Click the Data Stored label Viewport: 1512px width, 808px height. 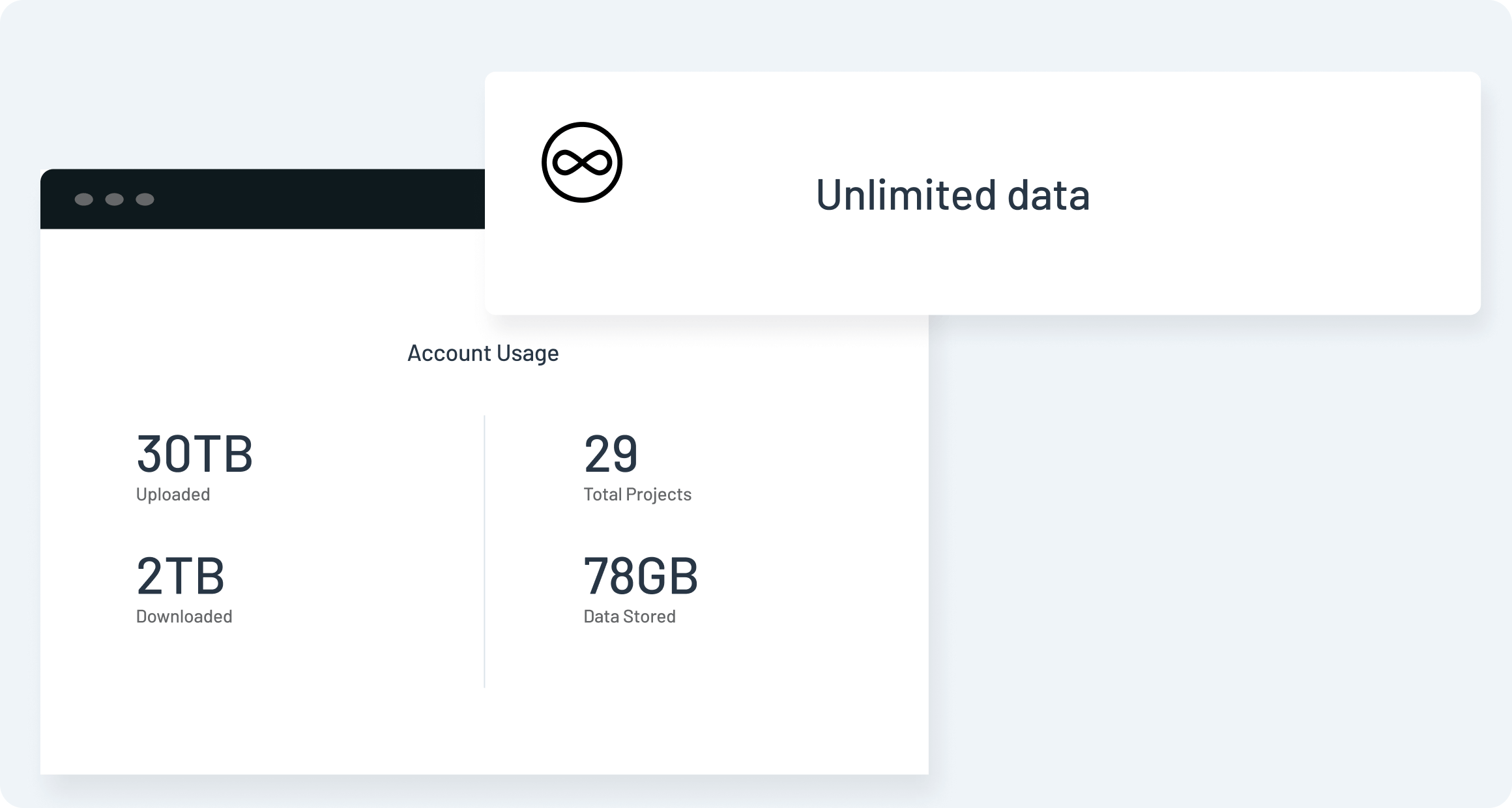click(x=630, y=616)
